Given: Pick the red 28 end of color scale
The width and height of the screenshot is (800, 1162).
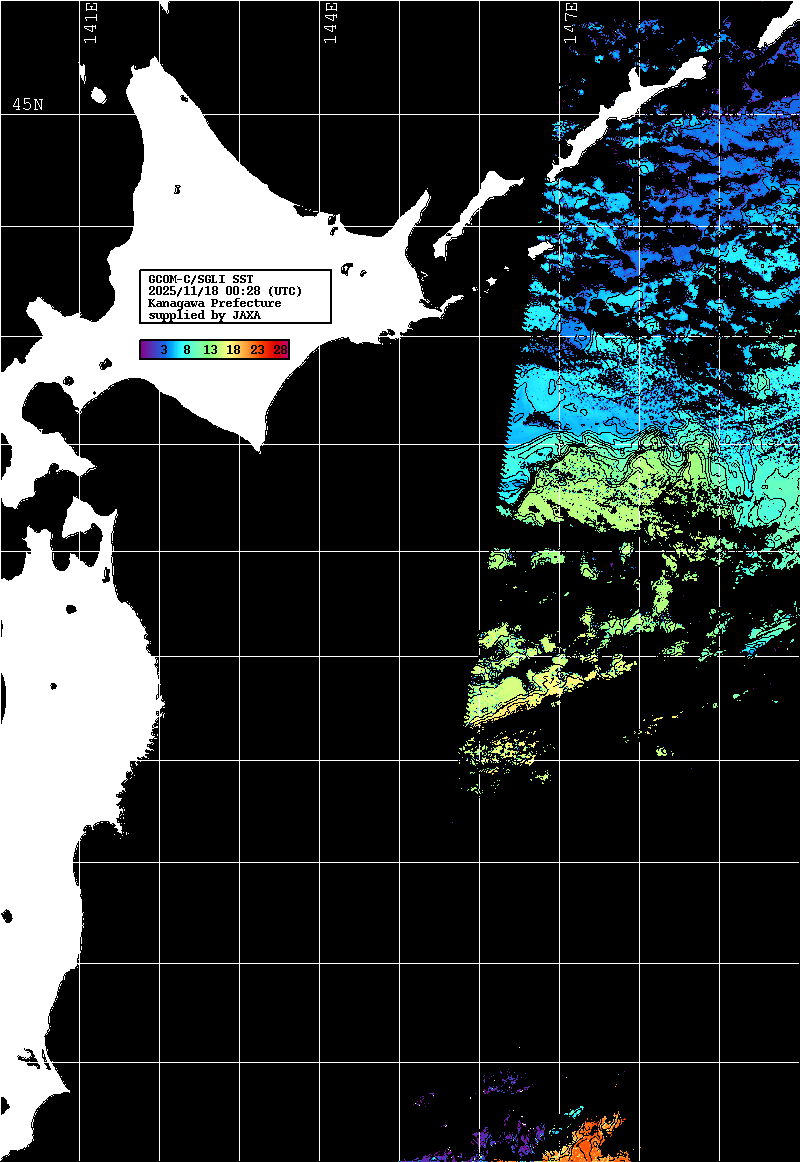Looking at the screenshot, I should click(280, 350).
